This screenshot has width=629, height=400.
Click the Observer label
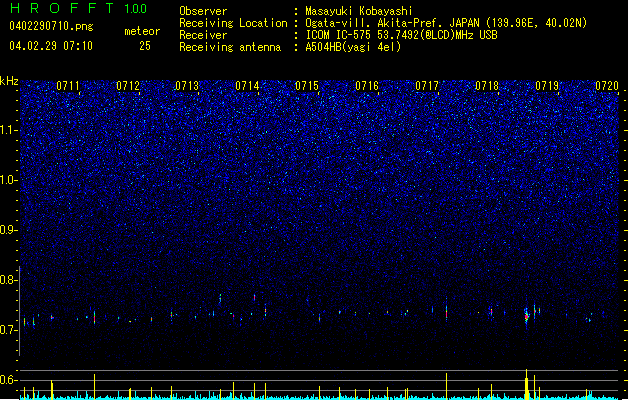203,11
